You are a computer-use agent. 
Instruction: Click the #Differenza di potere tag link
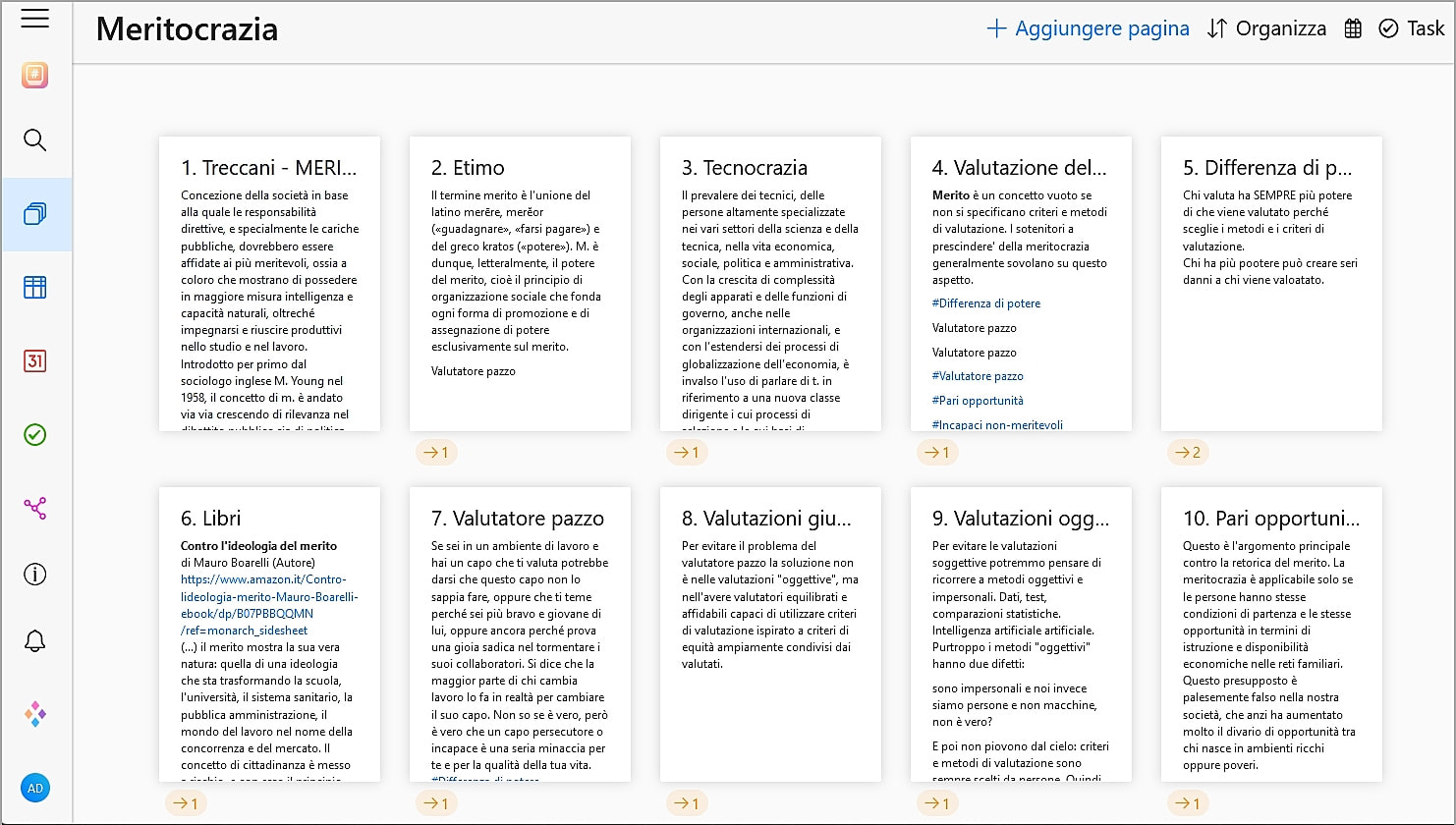986,303
